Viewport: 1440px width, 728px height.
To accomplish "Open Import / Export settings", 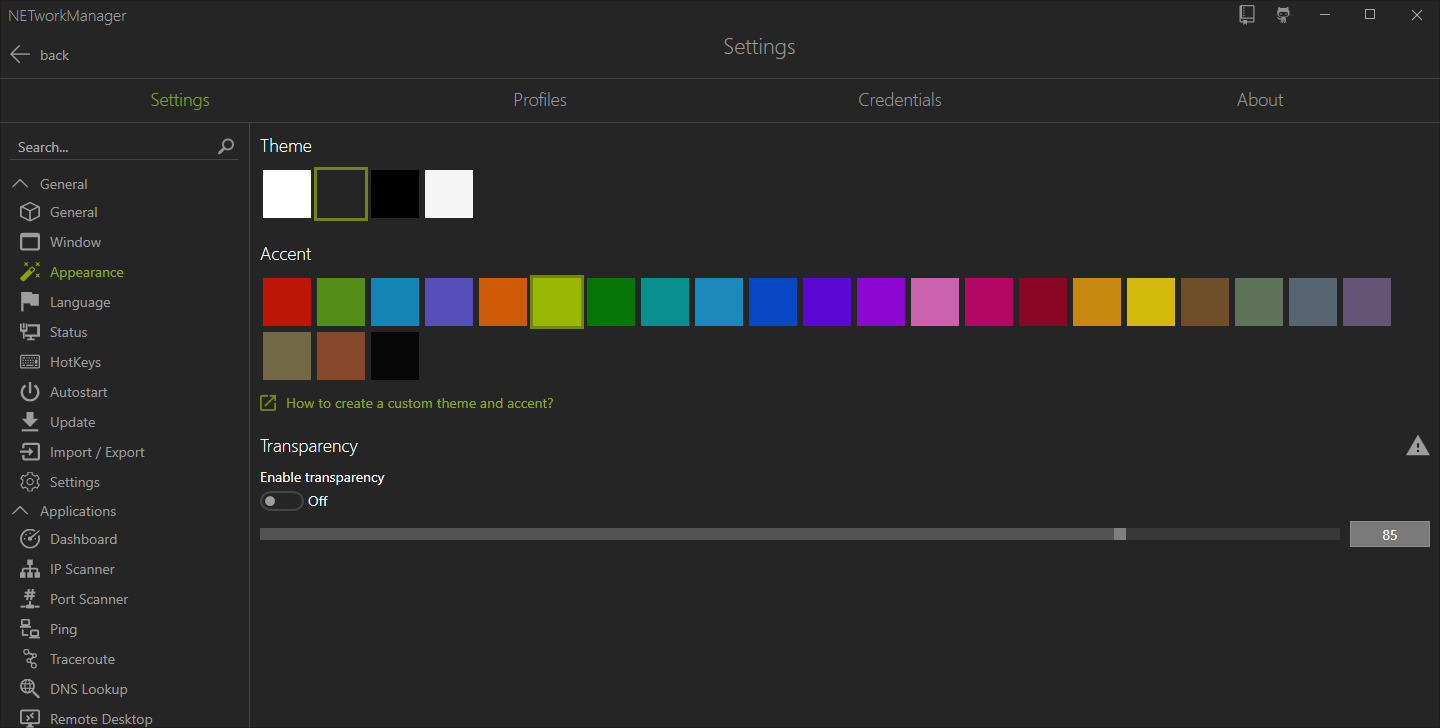I will tap(97, 452).
